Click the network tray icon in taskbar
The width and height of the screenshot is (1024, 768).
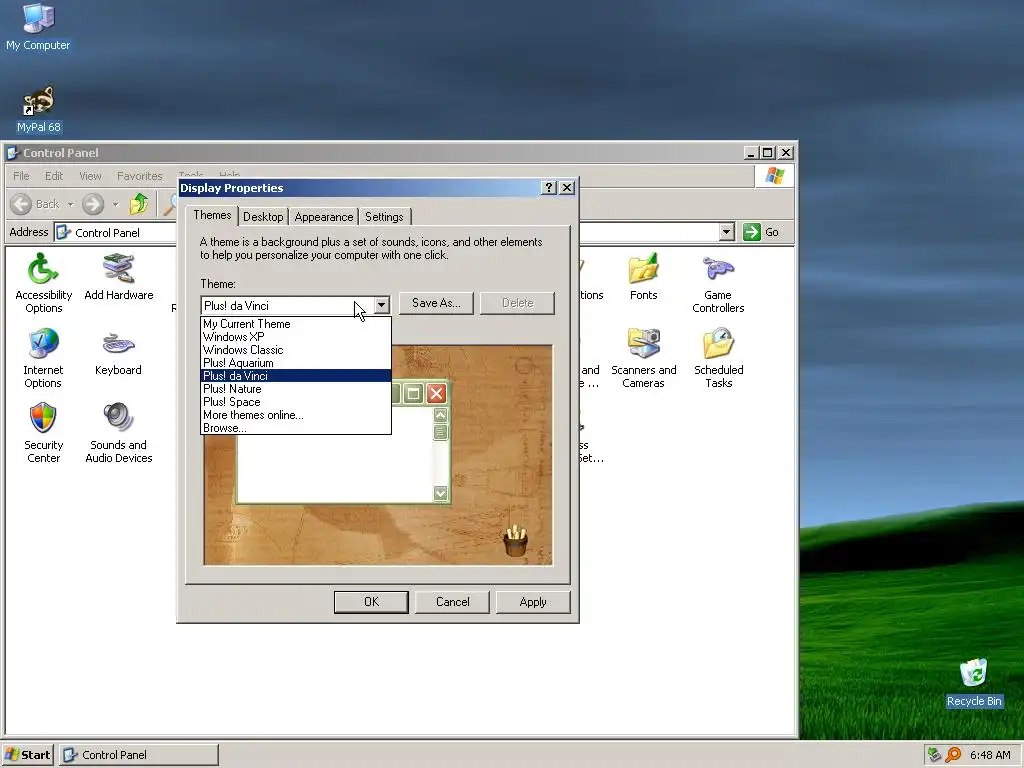click(934, 755)
